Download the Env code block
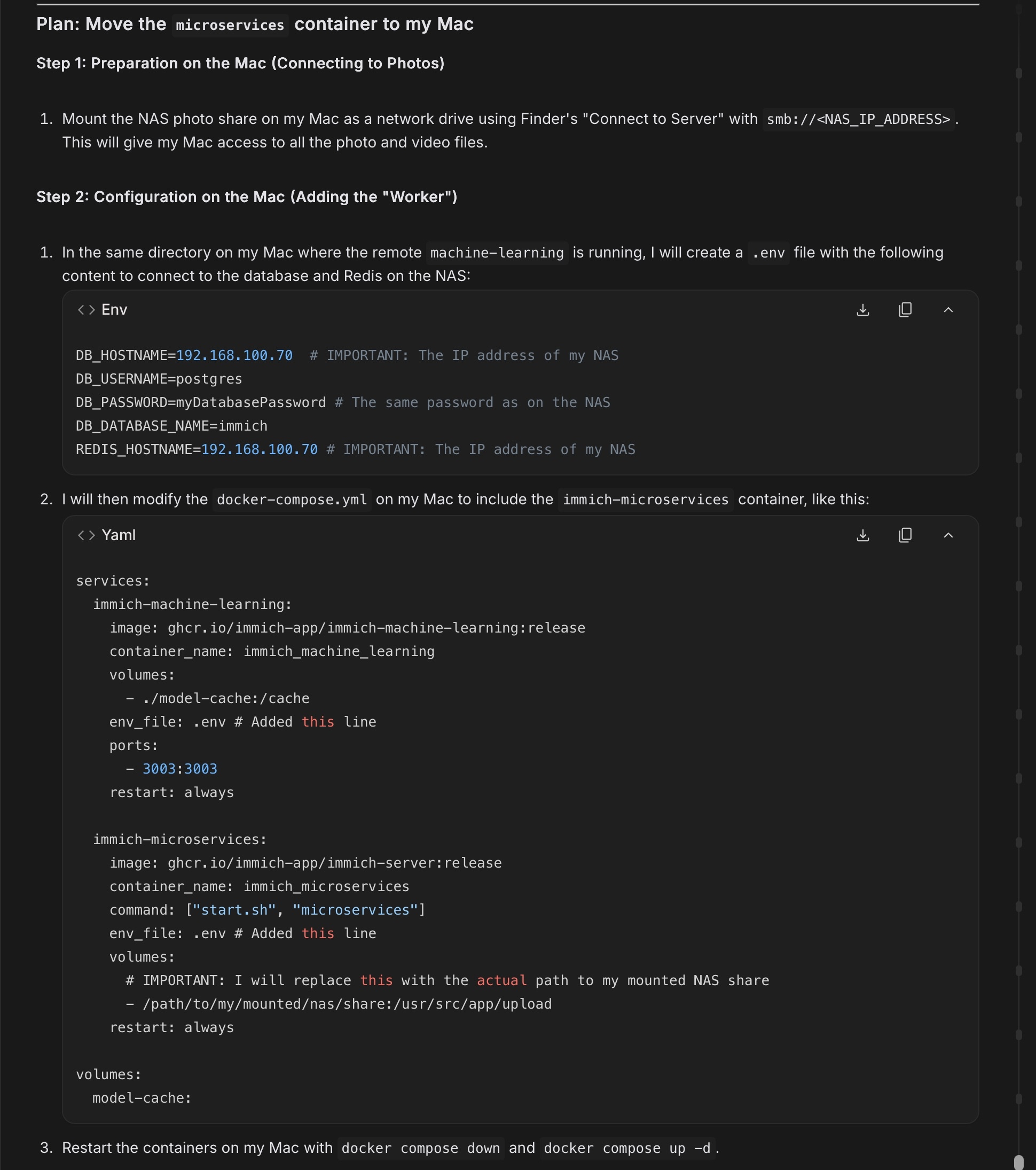1036x1170 pixels. (x=862, y=310)
